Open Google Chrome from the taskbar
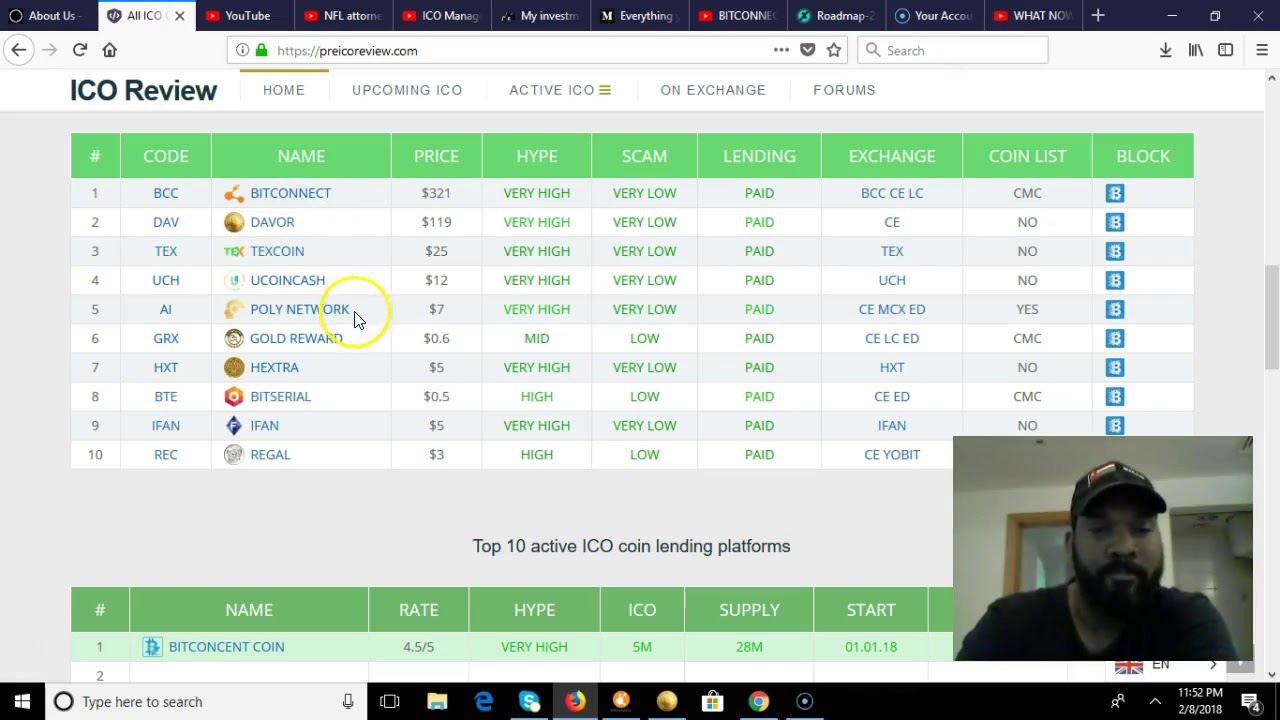1280x720 pixels. click(759, 702)
